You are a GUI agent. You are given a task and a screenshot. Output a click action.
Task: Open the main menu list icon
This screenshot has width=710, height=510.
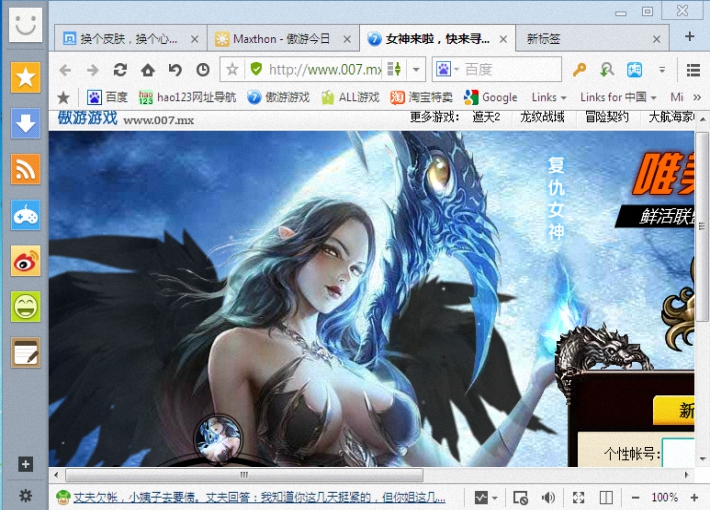click(693, 70)
